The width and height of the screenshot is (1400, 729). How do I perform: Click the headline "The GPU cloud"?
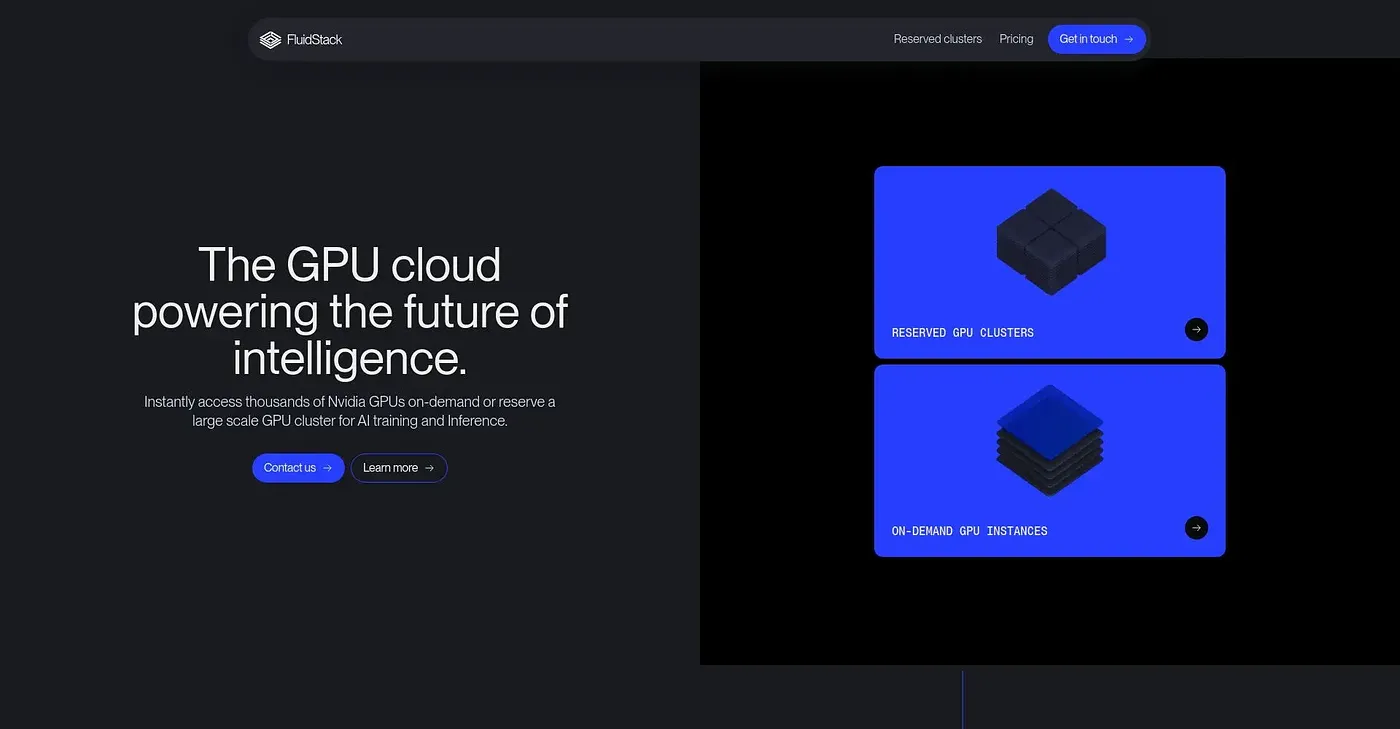(350, 265)
